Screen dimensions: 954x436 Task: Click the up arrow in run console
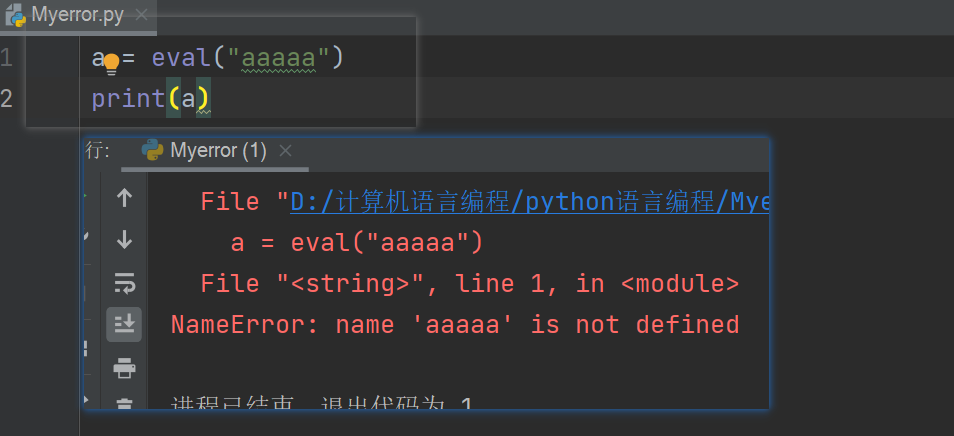coord(124,198)
